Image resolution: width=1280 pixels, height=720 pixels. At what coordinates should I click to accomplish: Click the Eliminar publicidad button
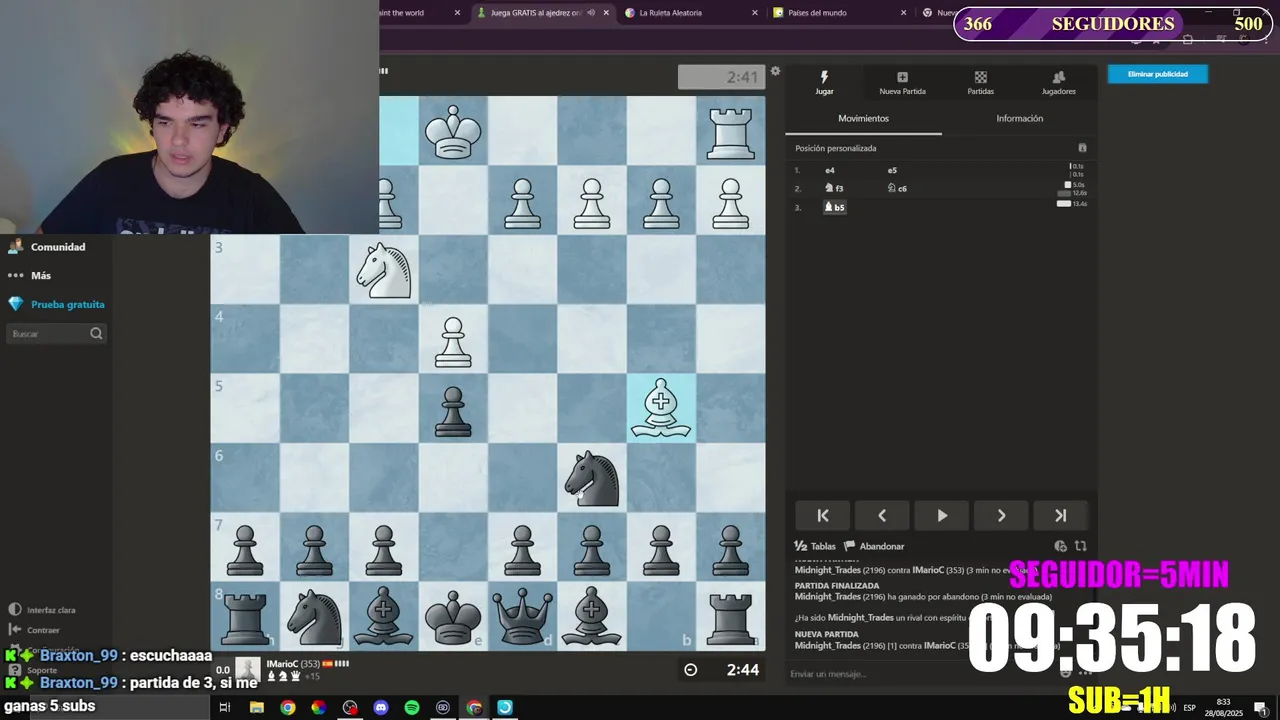(x=1157, y=74)
